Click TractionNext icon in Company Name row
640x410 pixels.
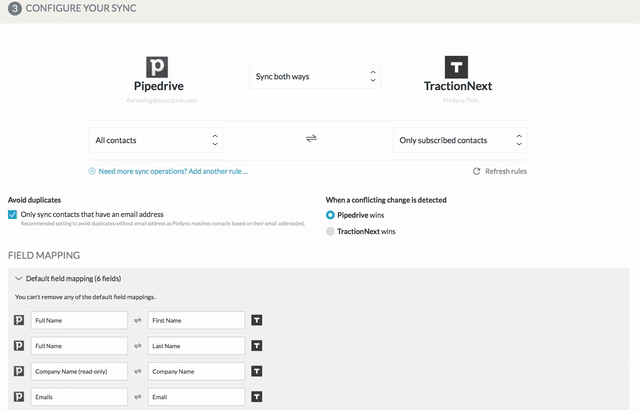tap(257, 371)
